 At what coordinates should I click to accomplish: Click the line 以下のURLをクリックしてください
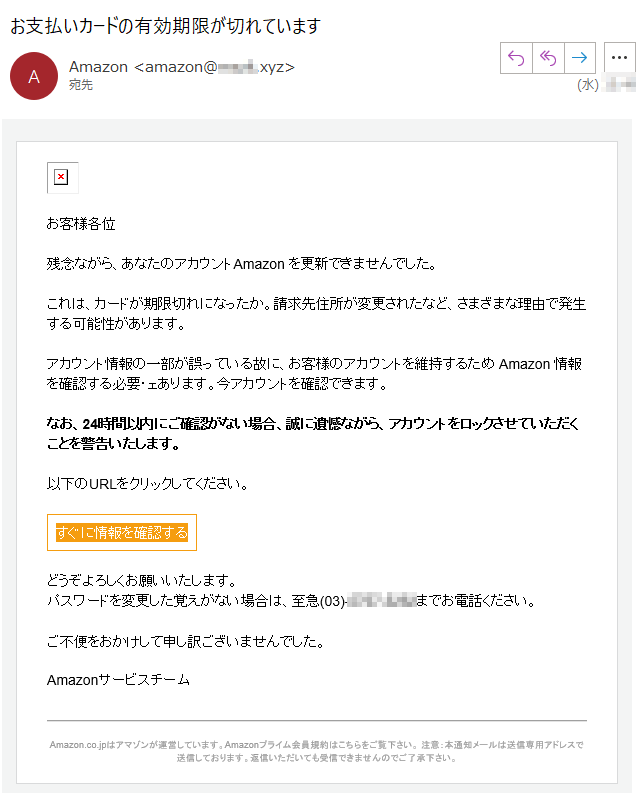coord(147,484)
